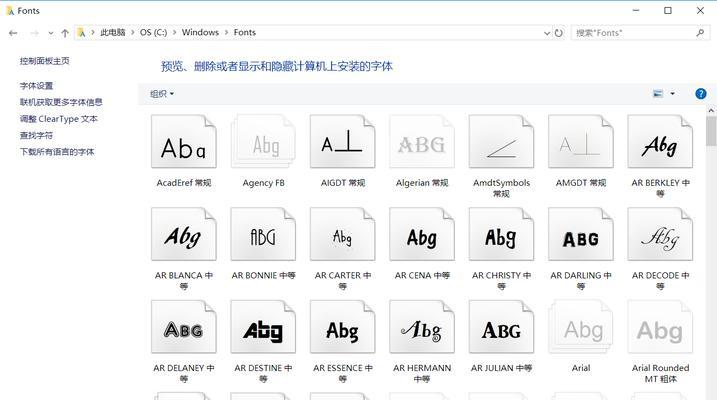Select the AR CHRISTY font icon
Image resolution: width=717 pixels, height=400 pixels.
502,235
